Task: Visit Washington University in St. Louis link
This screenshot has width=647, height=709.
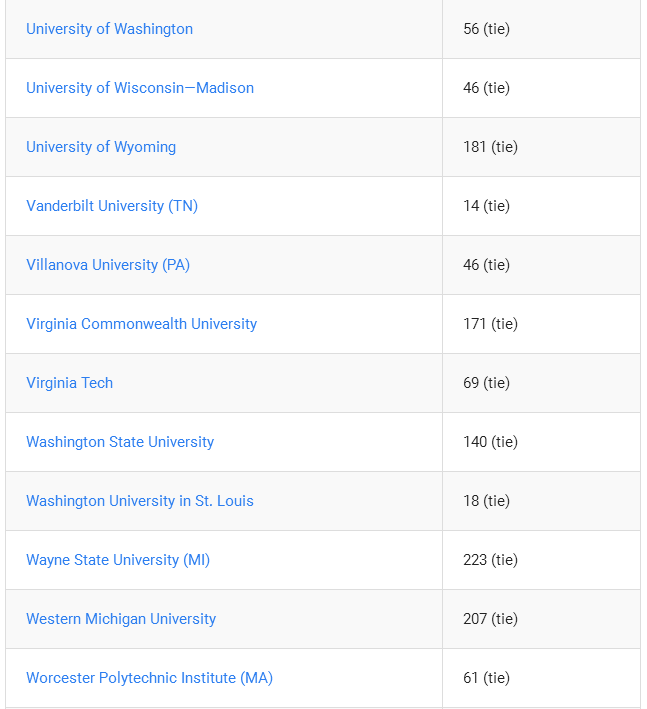Action: (140, 501)
